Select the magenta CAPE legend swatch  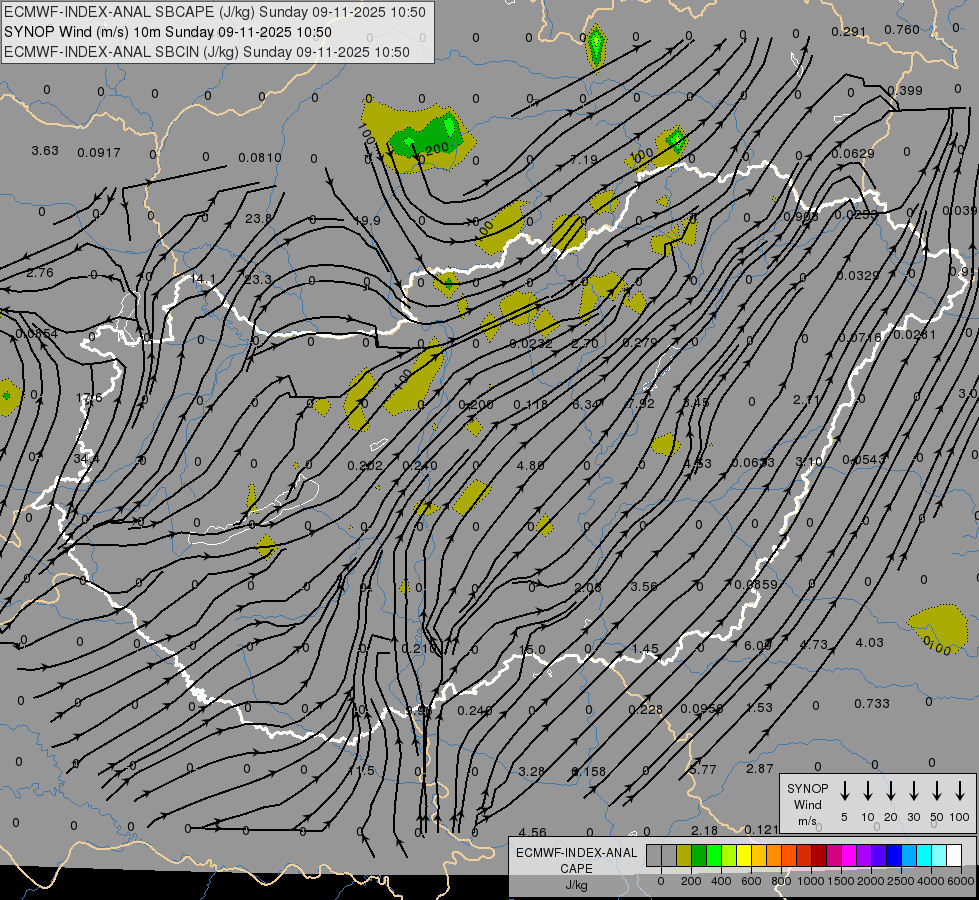coord(849,856)
